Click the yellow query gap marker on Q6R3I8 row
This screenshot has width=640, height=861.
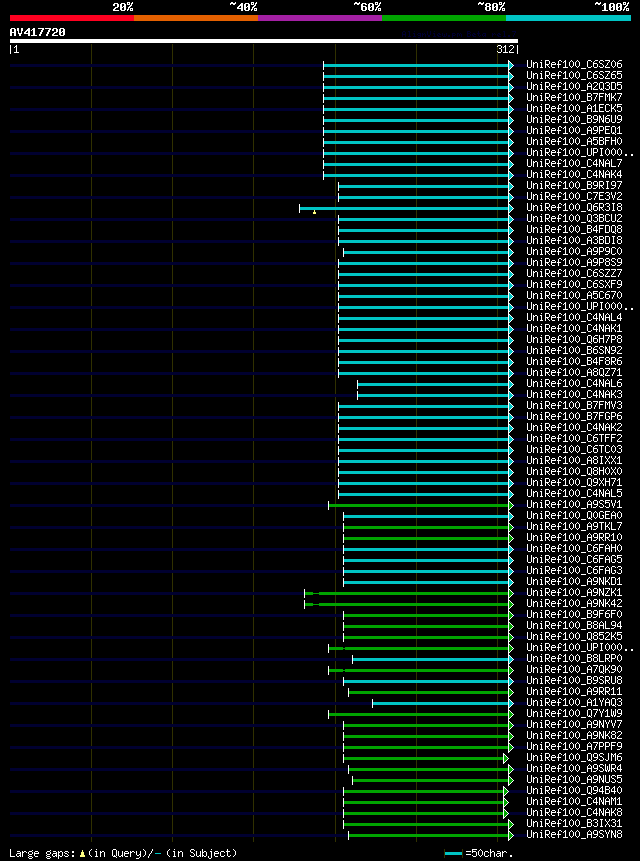pos(315,211)
